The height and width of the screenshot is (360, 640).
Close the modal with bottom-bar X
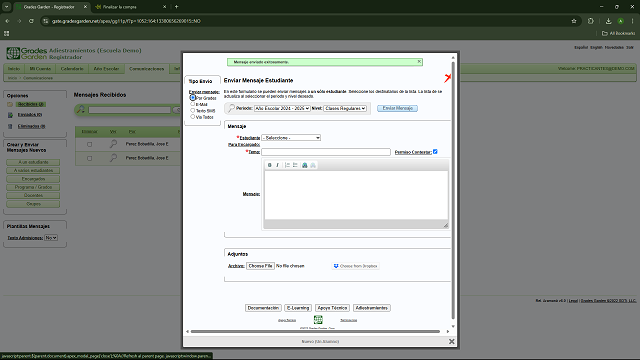(x=451, y=341)
